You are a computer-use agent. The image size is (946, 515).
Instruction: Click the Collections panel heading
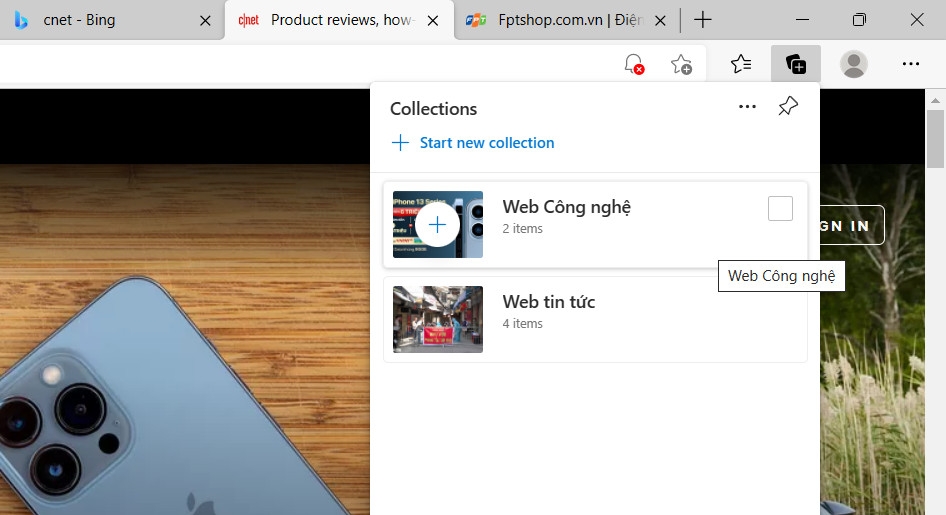click(x=433, y=109)
